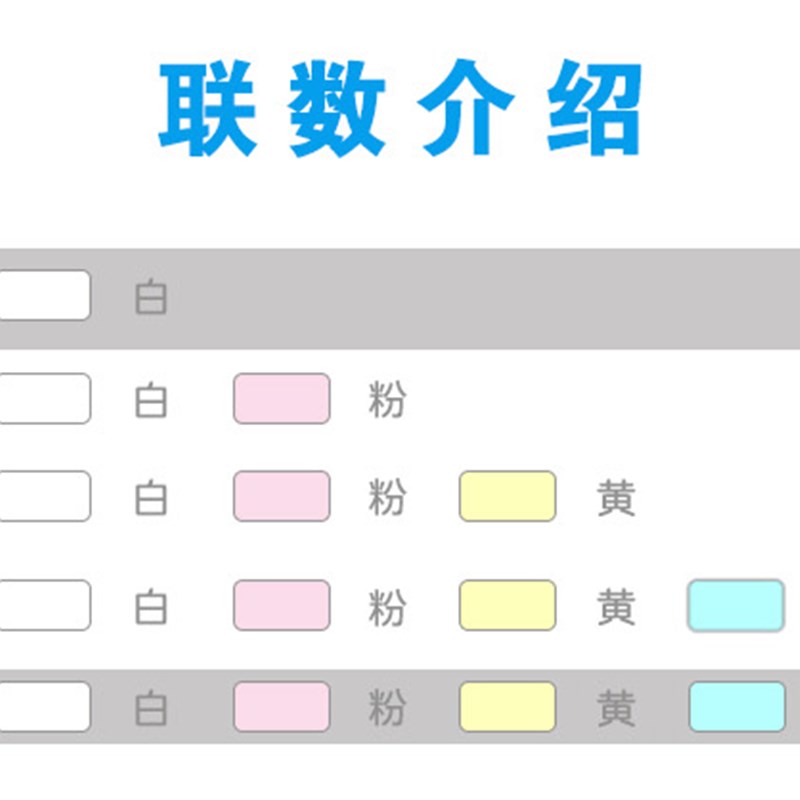
Task: Choose the yellow swatch in the white four-color row
Action: (507, 605)
